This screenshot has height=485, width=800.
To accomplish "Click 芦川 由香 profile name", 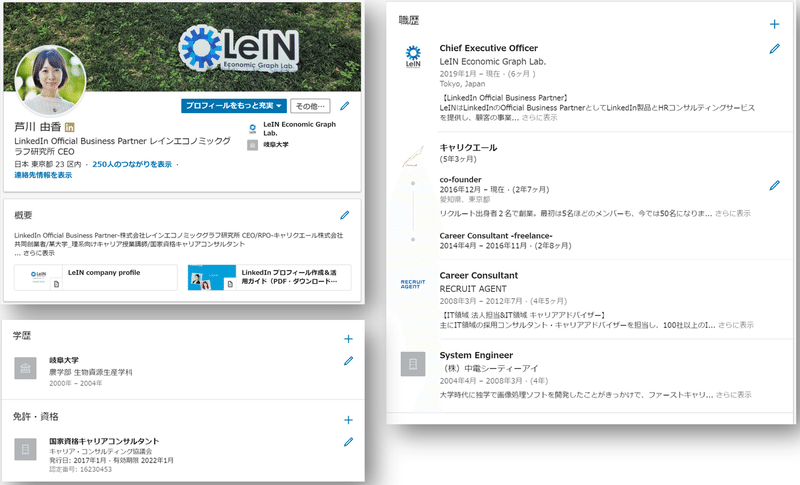I will (38, 127).
